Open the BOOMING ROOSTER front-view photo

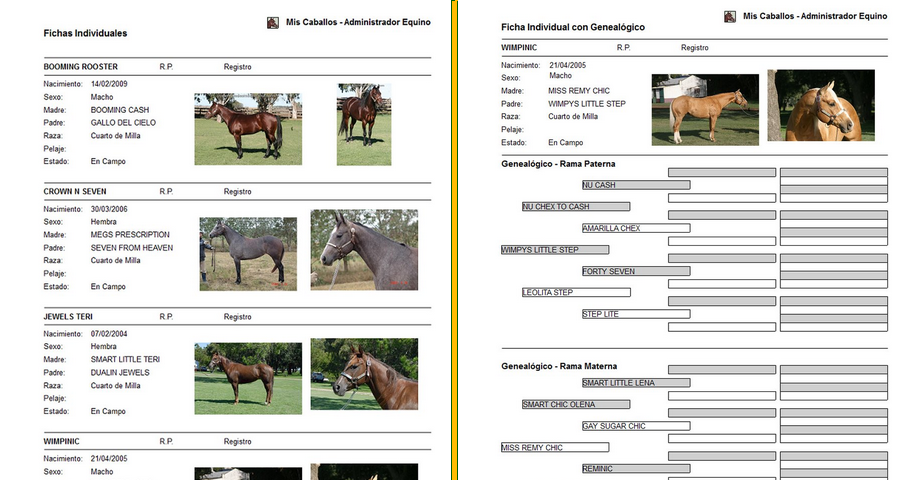tap(364, 125)
